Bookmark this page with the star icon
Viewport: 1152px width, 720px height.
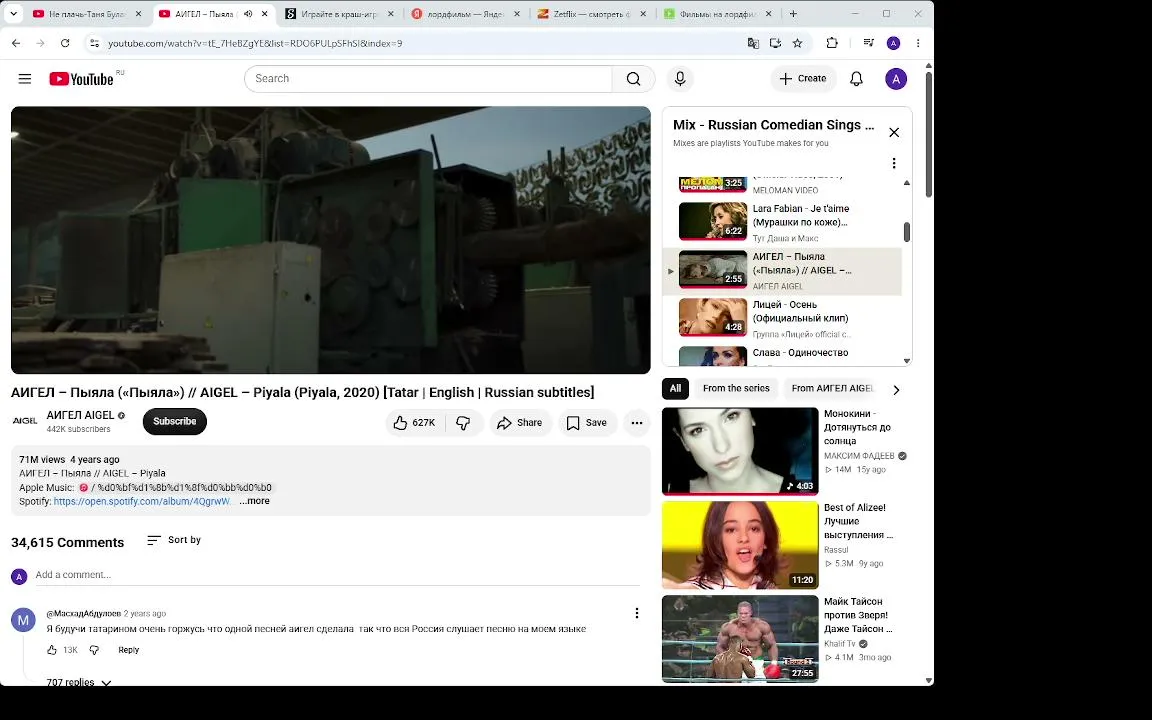797,43
